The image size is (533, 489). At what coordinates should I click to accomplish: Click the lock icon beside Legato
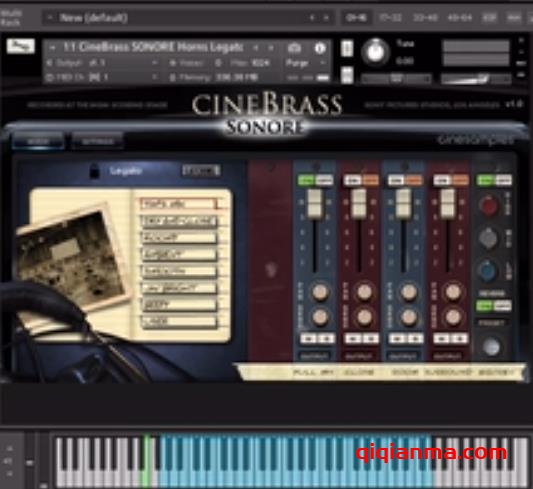click(94, 171)
